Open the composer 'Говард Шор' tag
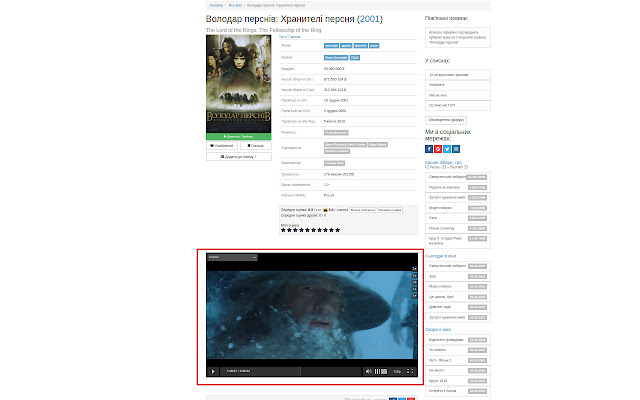This screenshot has width=640, height=400. point(334,163)
